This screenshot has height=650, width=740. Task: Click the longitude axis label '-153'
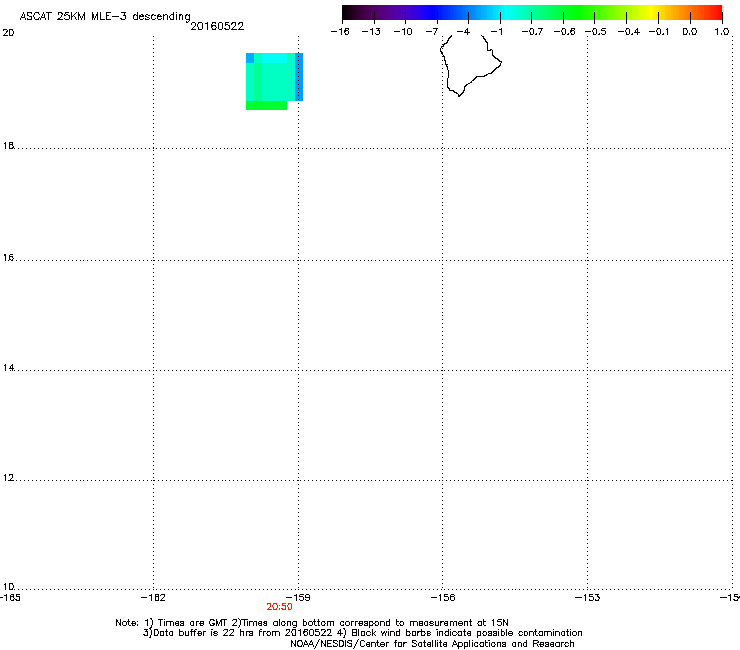click(588, 598)
